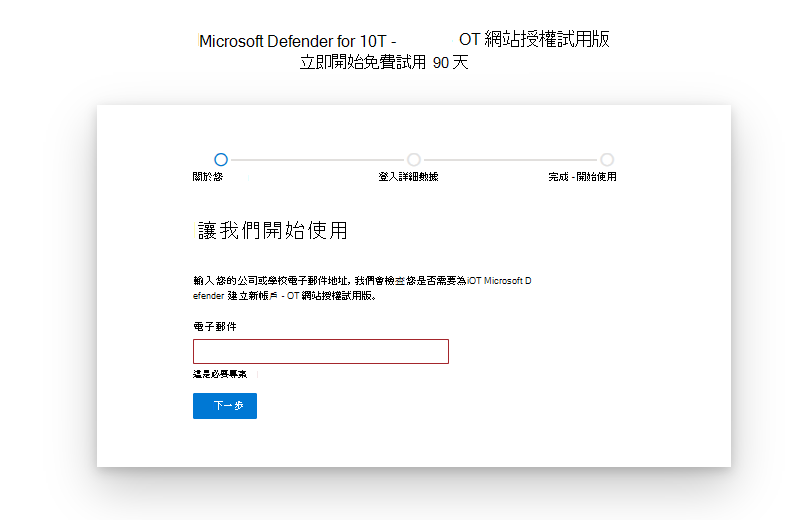This screenshot has height=520, width=795.
Task: Click the 這是必要專案 validation message
Action: (220, 374)
